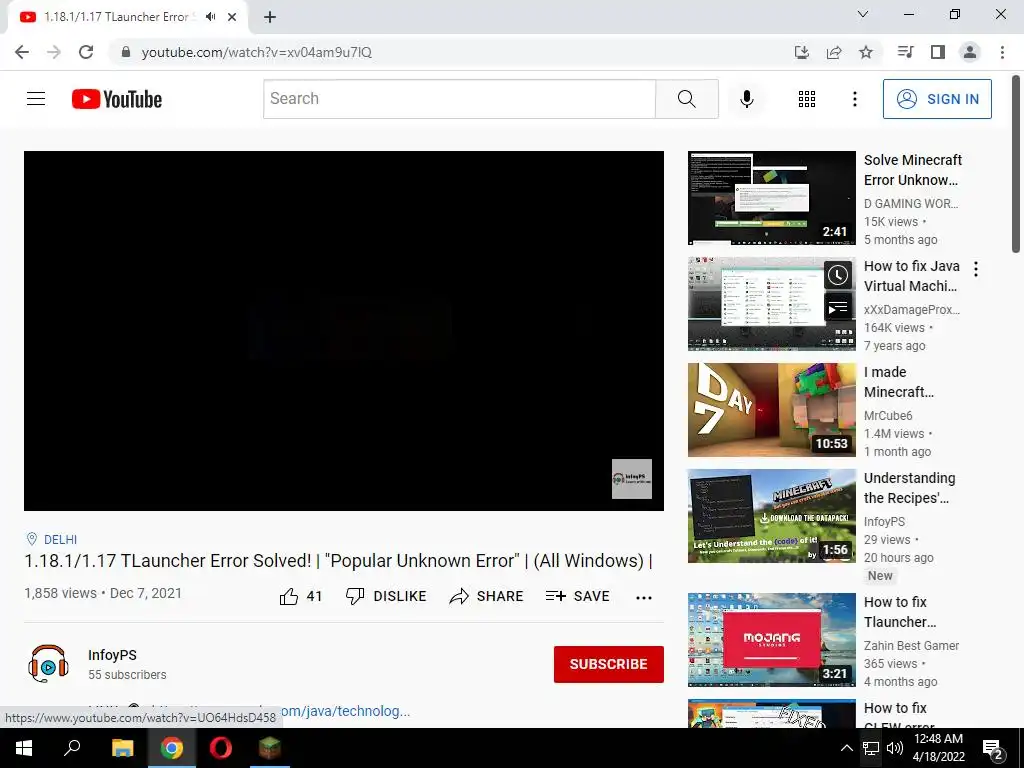
Task: Bookmark this page with star icon
Action: 866,52
